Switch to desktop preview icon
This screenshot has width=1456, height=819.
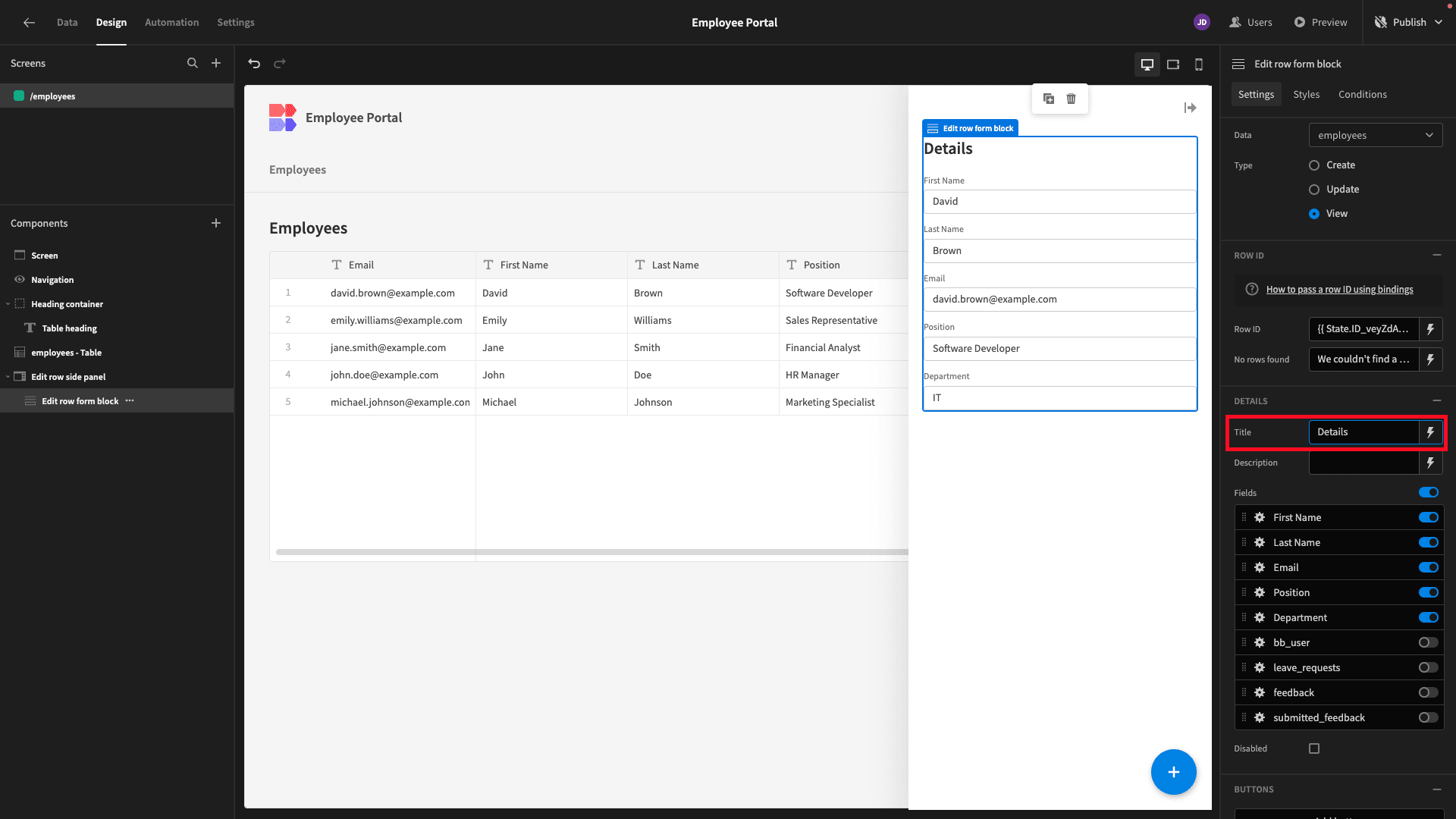[1147, 64]
